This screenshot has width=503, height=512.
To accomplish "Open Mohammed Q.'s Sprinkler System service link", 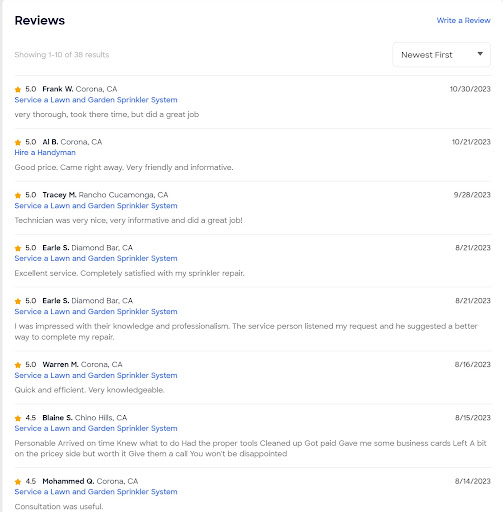I will [x=96, y=492].
